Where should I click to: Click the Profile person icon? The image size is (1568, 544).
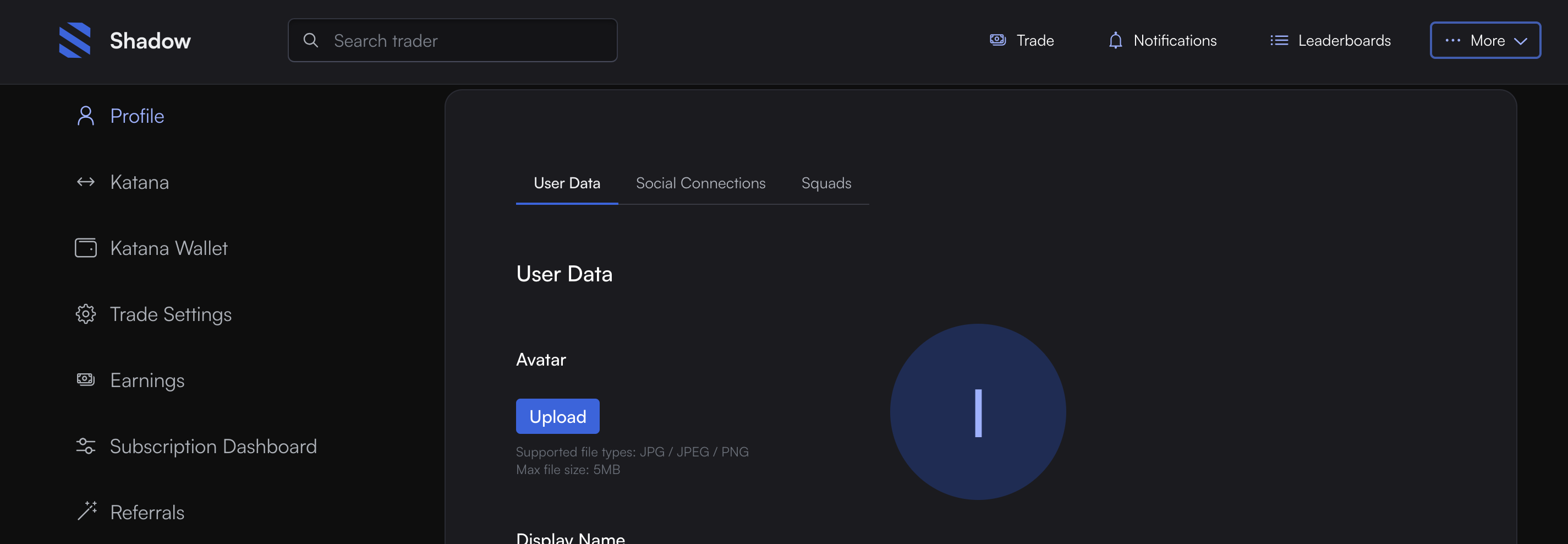85,116
